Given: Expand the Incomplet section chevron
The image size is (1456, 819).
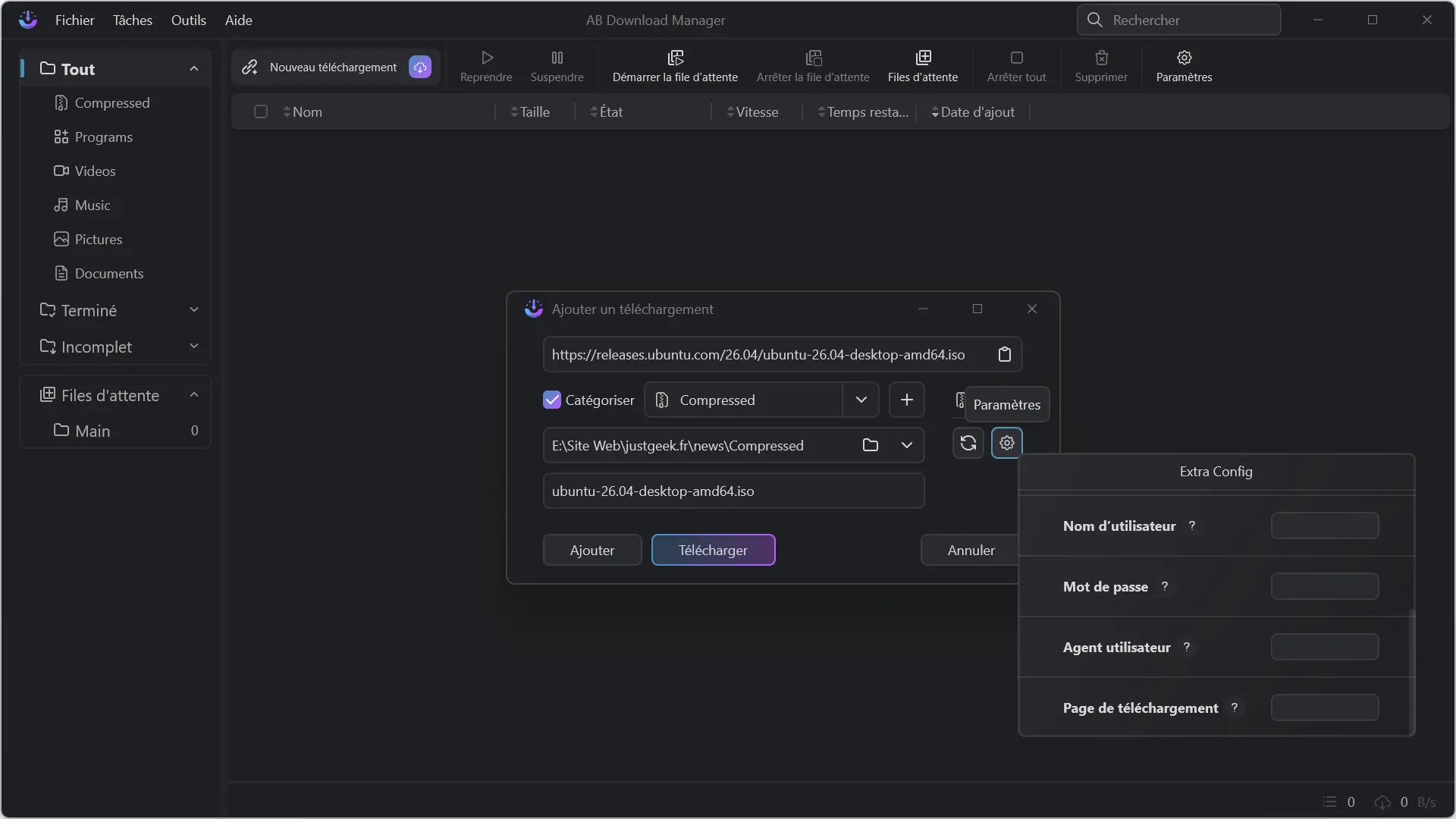Looking at the screenshot, I should tap(194, 346).
